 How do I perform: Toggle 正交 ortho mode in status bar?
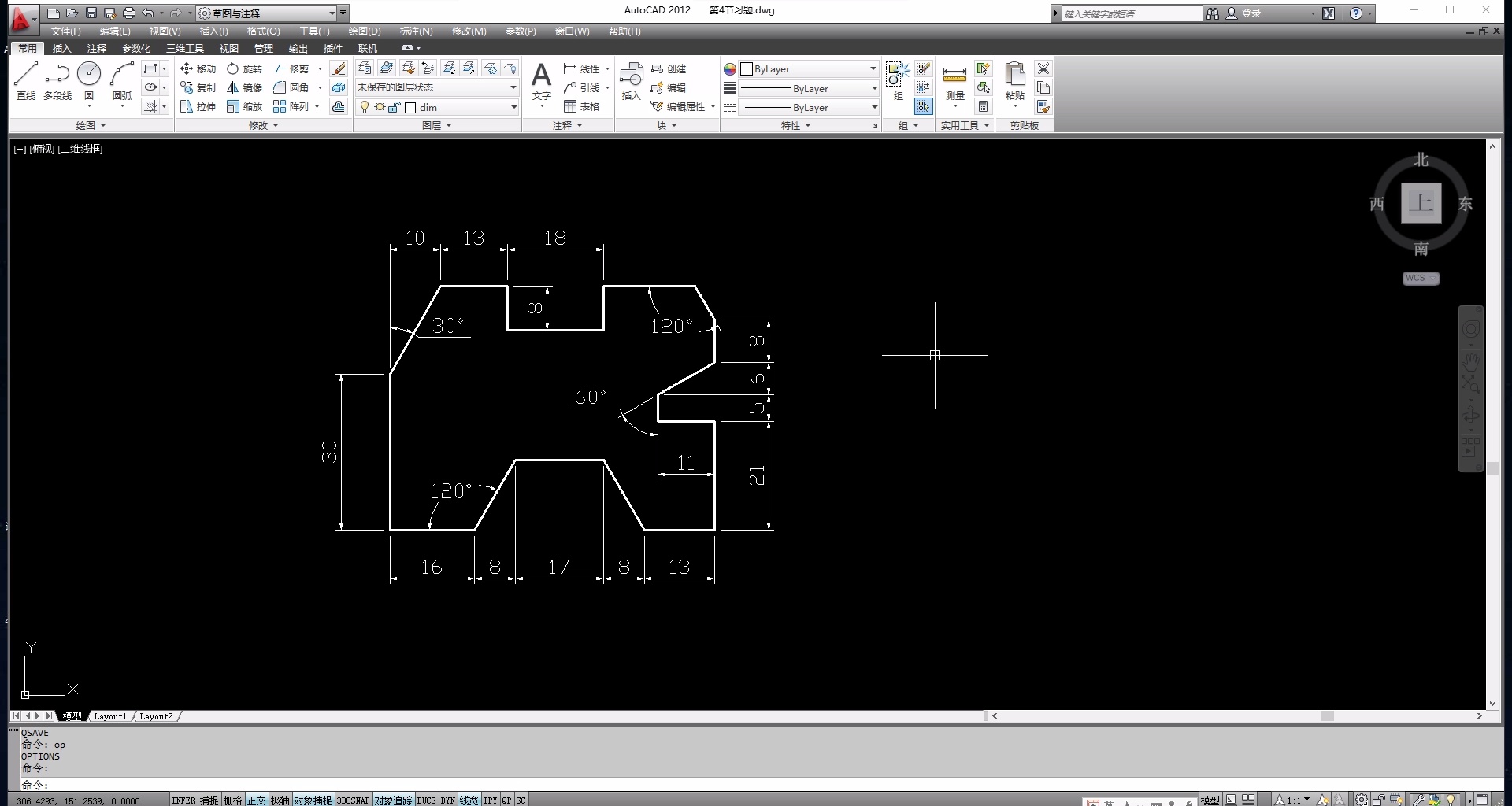(256, 800)
